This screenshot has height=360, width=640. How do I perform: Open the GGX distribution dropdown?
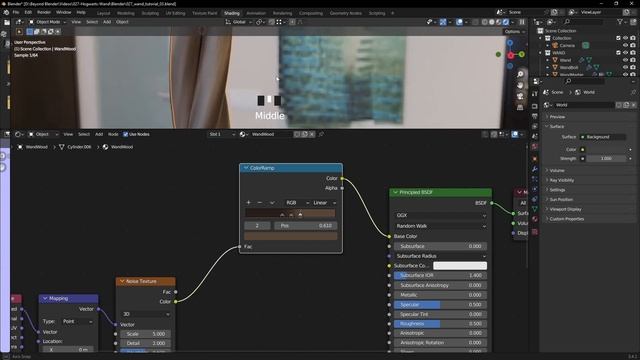(440, 215)
